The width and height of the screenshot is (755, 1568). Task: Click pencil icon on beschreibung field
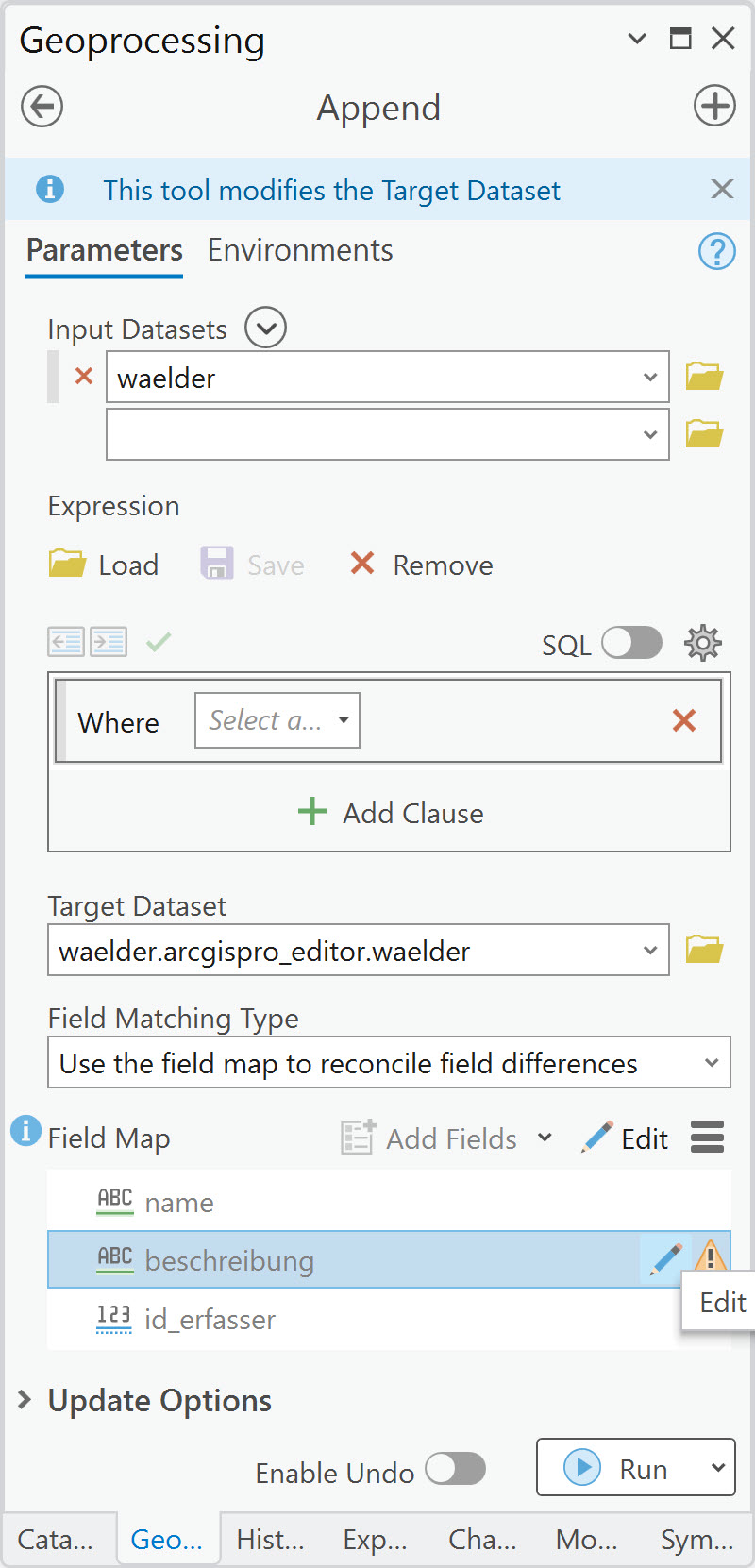pyautogui.click(x=666, y=1258)
